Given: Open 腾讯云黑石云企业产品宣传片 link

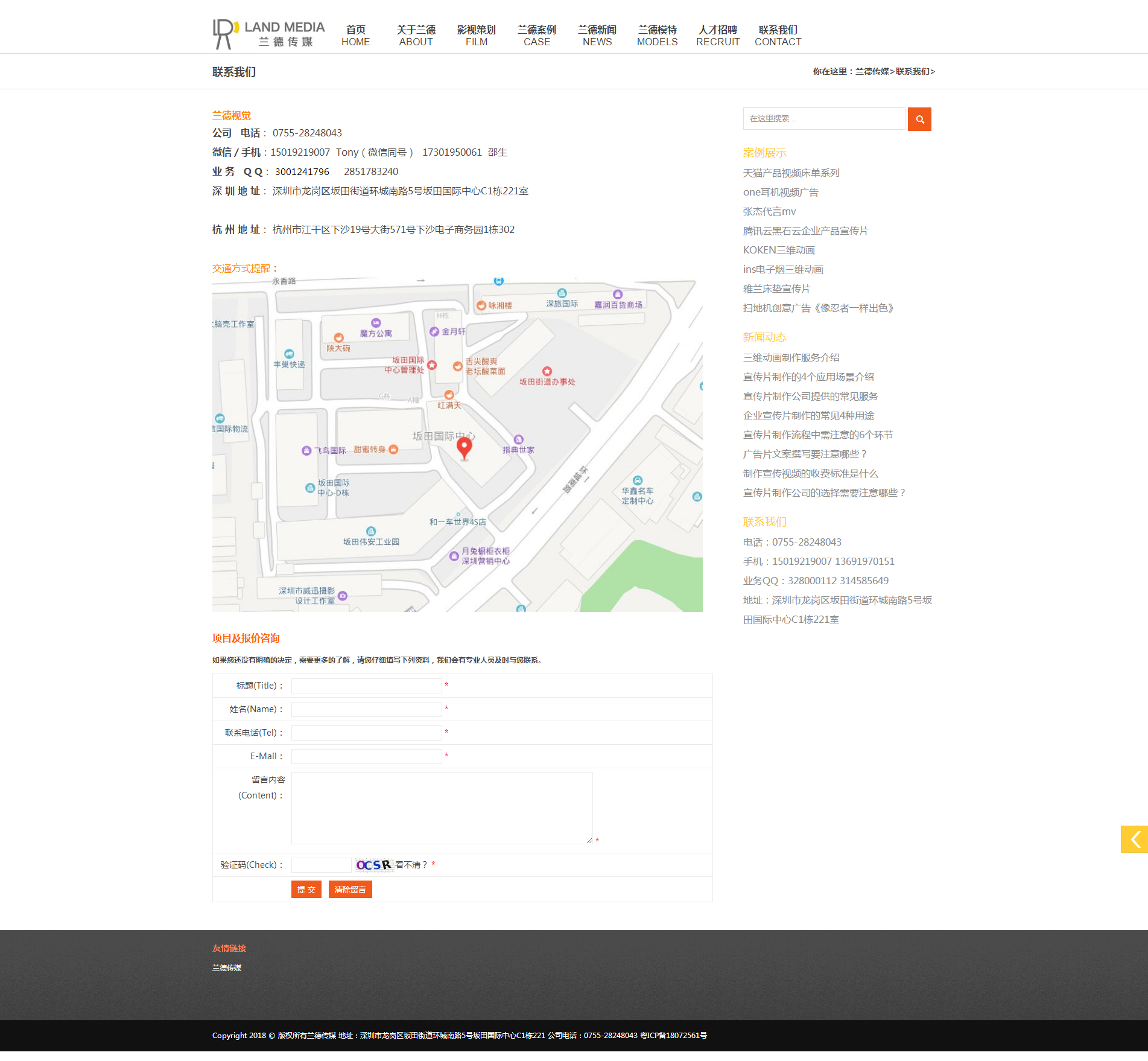Looking at the screenshot, I should (x=805, y=231).
